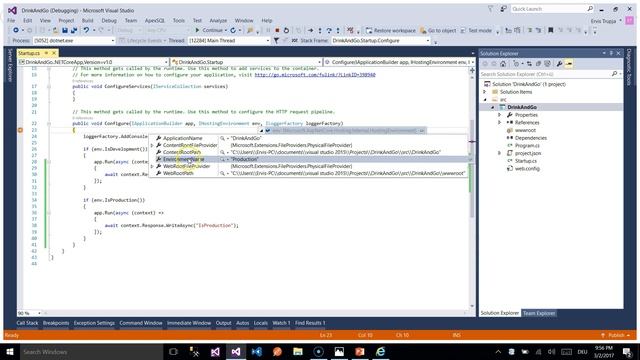The width and height of the screenshot is (640, 360).
Task: Click the Test mode button
Action: pyautogui.click(x=476, y=31)
